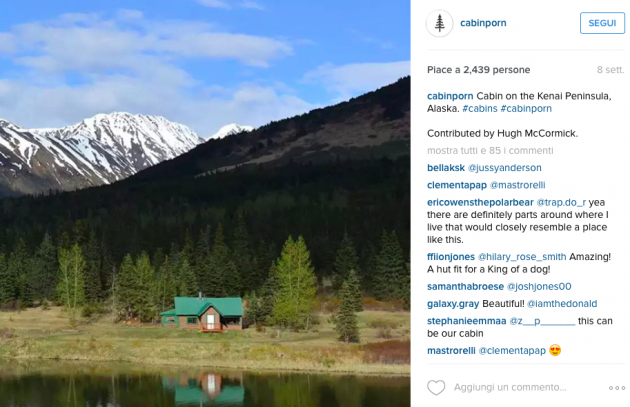Image resolution: width=630 pixels, height=407 pixels.
Task: Click the #cabinporn hashtag in the caption
Action: pos(526,108)
